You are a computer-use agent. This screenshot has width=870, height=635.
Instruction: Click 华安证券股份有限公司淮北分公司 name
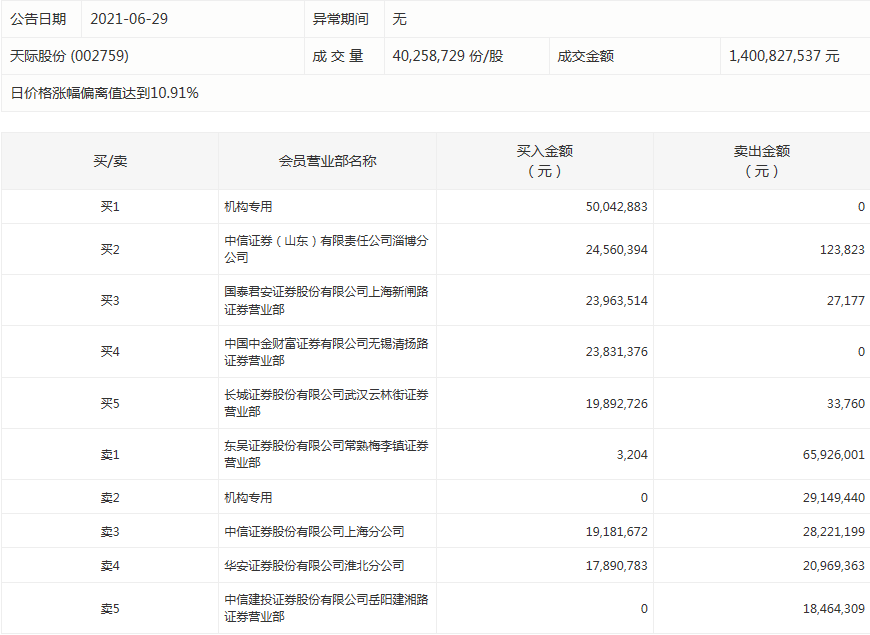[314, 566]
